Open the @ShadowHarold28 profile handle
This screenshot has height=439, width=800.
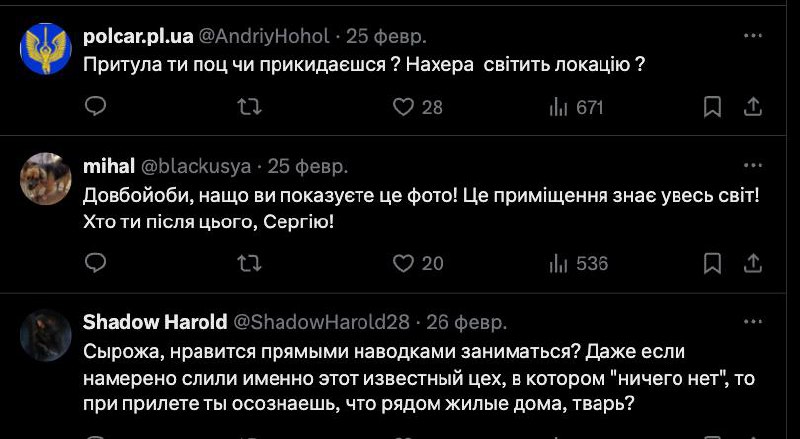[x=321, y=322]
